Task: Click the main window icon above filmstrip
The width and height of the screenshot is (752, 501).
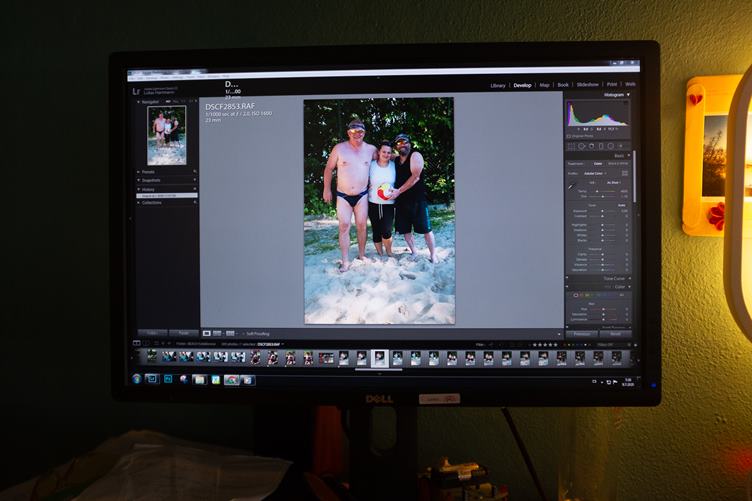Action: click(x=137, y=343)
